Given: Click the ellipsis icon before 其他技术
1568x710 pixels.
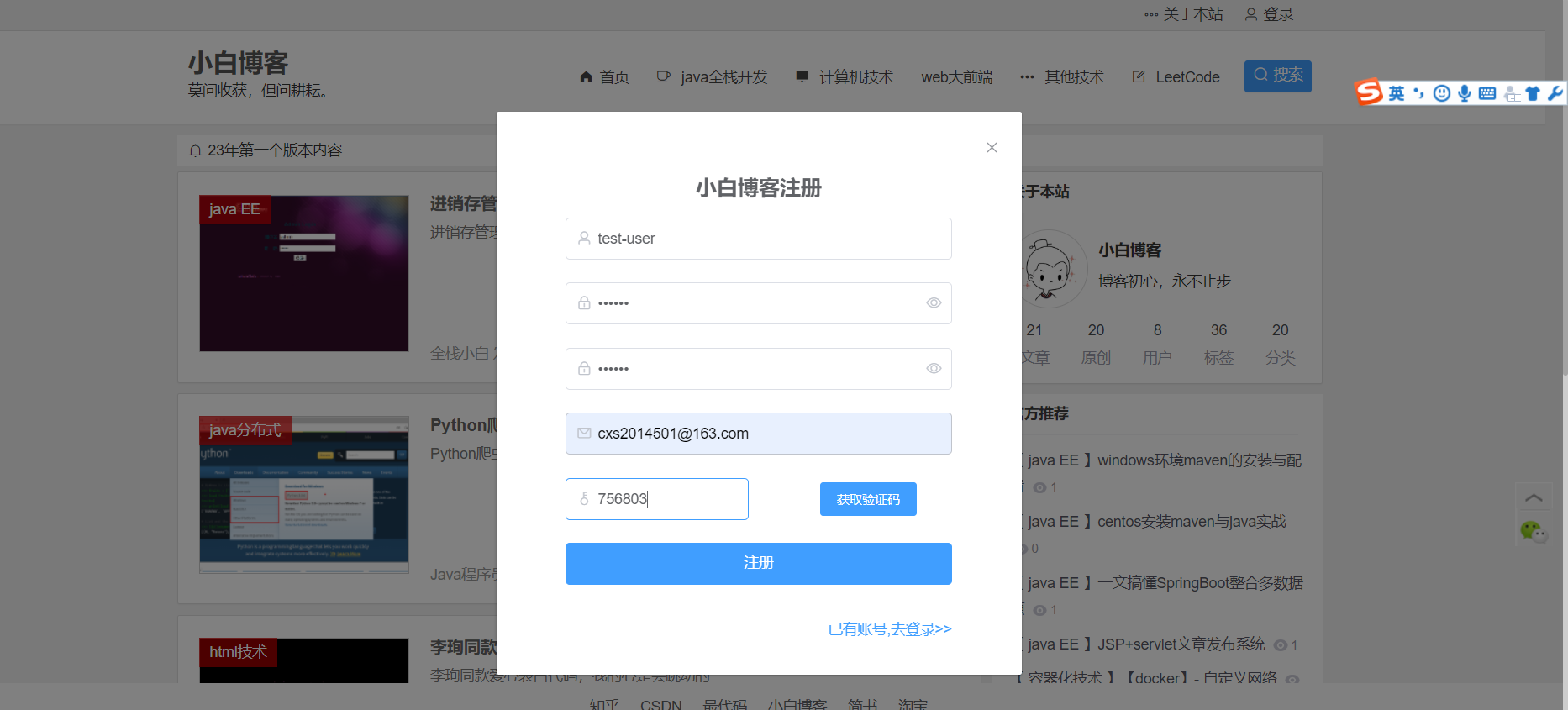Looking at the screenshot, I should pos(1027,76).
